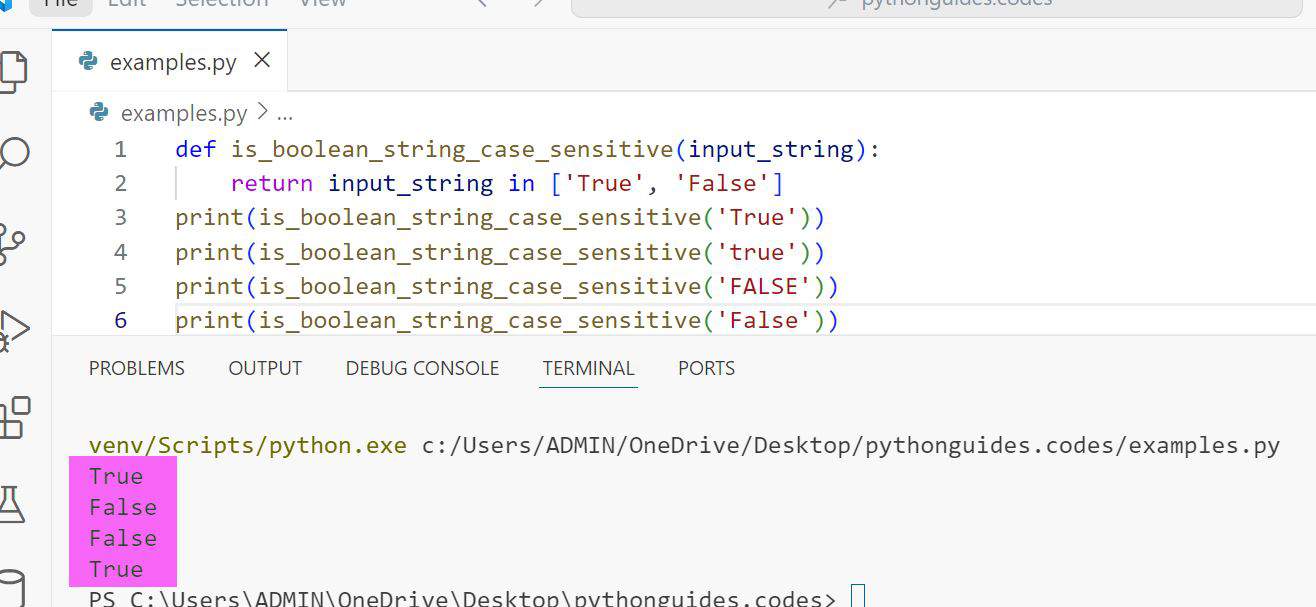Click line number 2 in the gutter

tap(120, 184)
